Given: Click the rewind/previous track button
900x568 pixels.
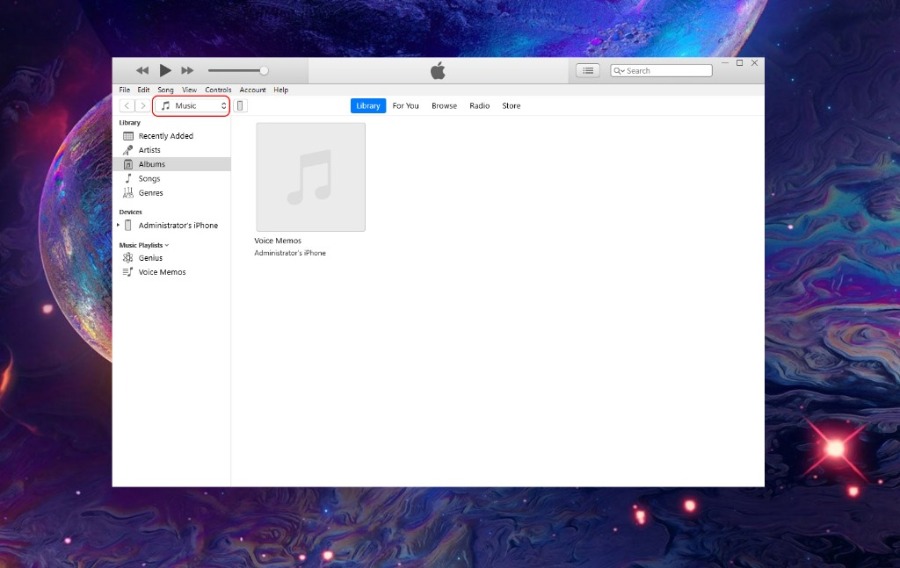Looking at the screenshot, I should click(x=142, y=71).
